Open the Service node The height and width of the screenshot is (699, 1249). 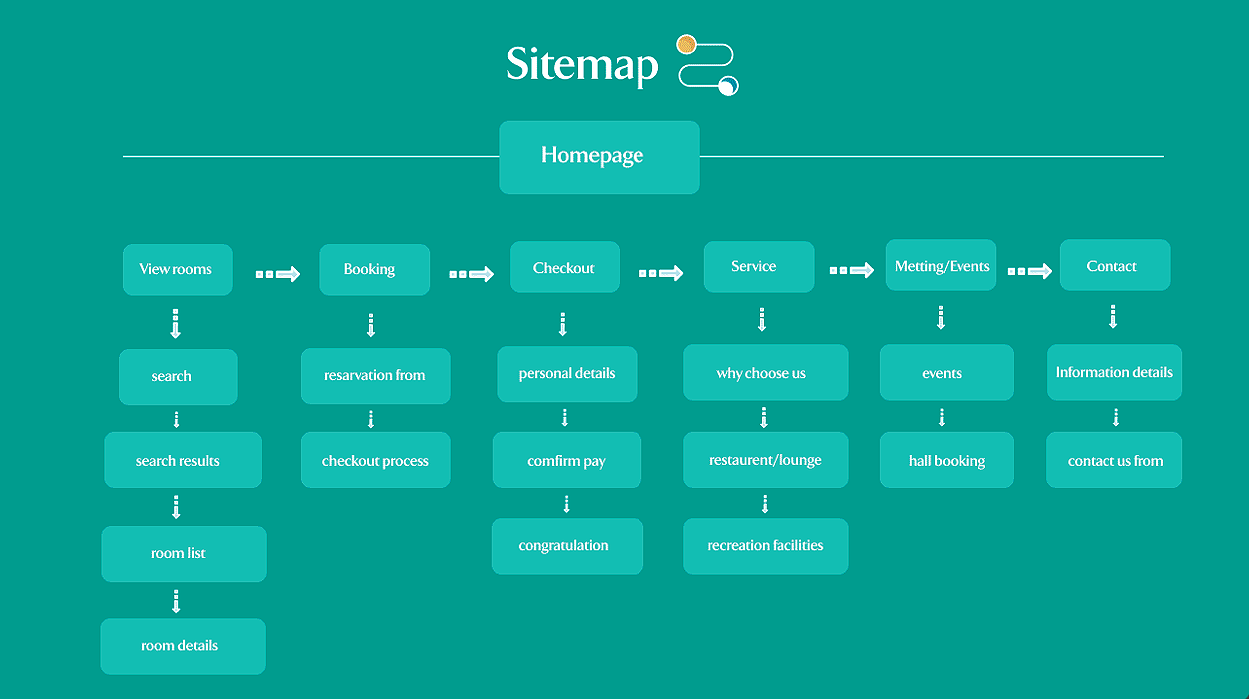point(759,267)
